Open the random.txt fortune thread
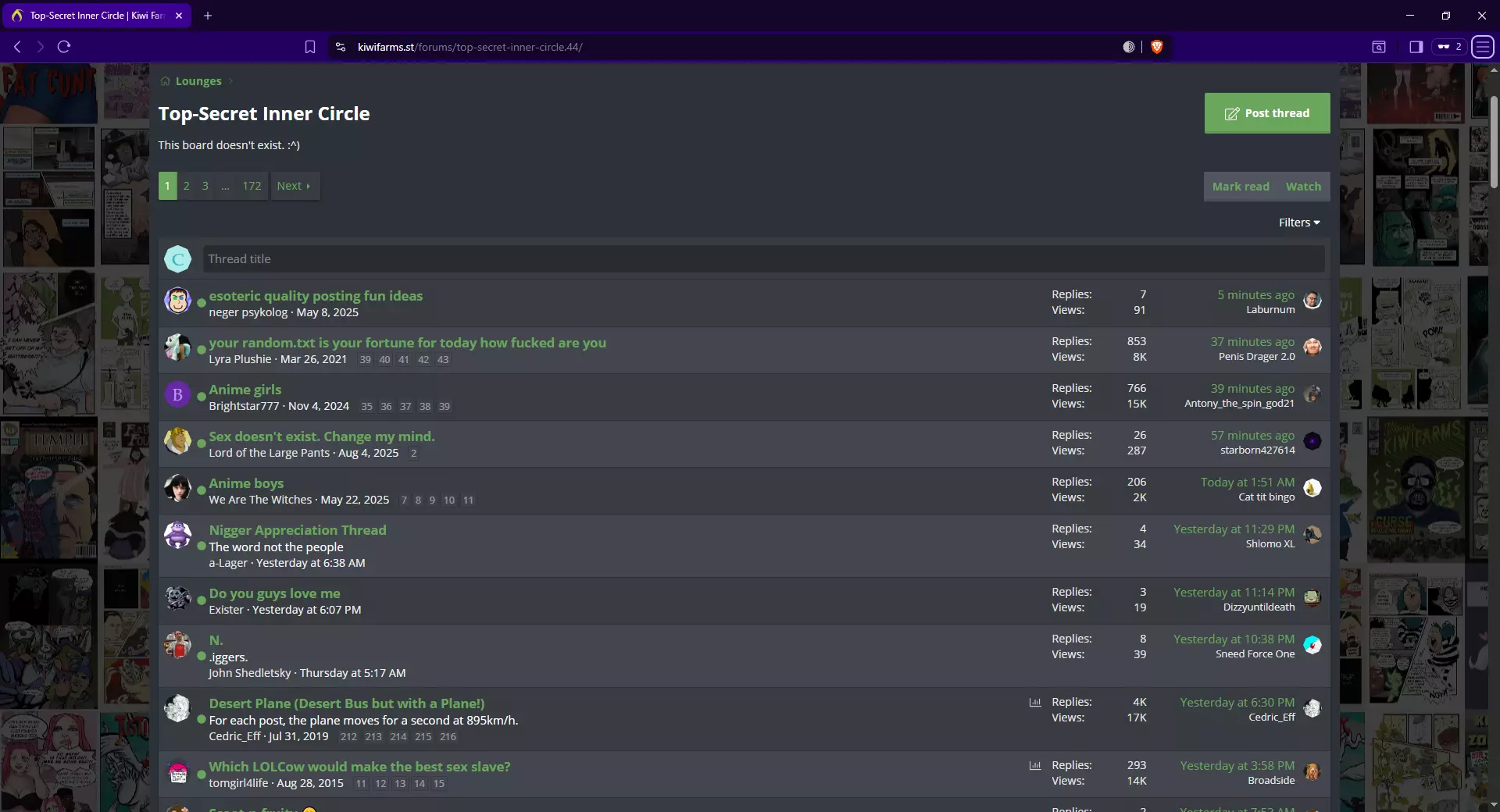Viewport: 1500px width, 812px height. point(407,343)
